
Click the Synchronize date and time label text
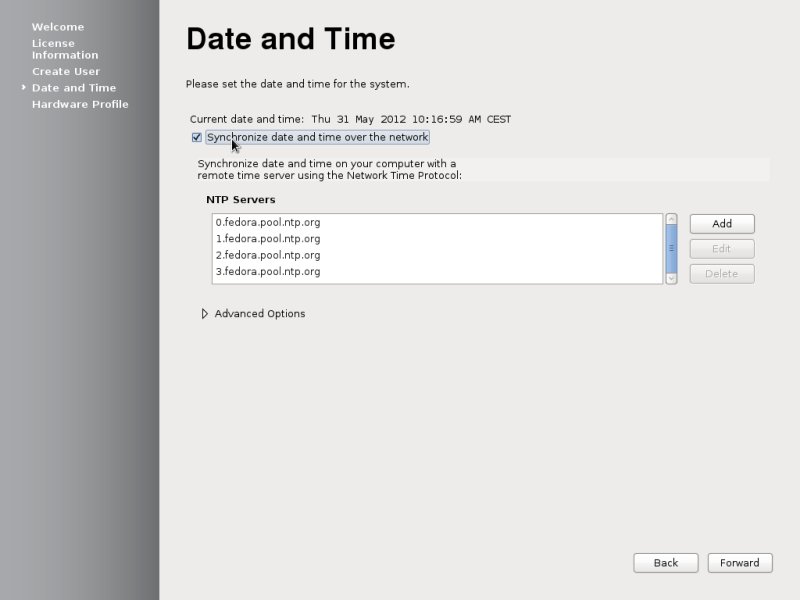[x=317, y=137]
